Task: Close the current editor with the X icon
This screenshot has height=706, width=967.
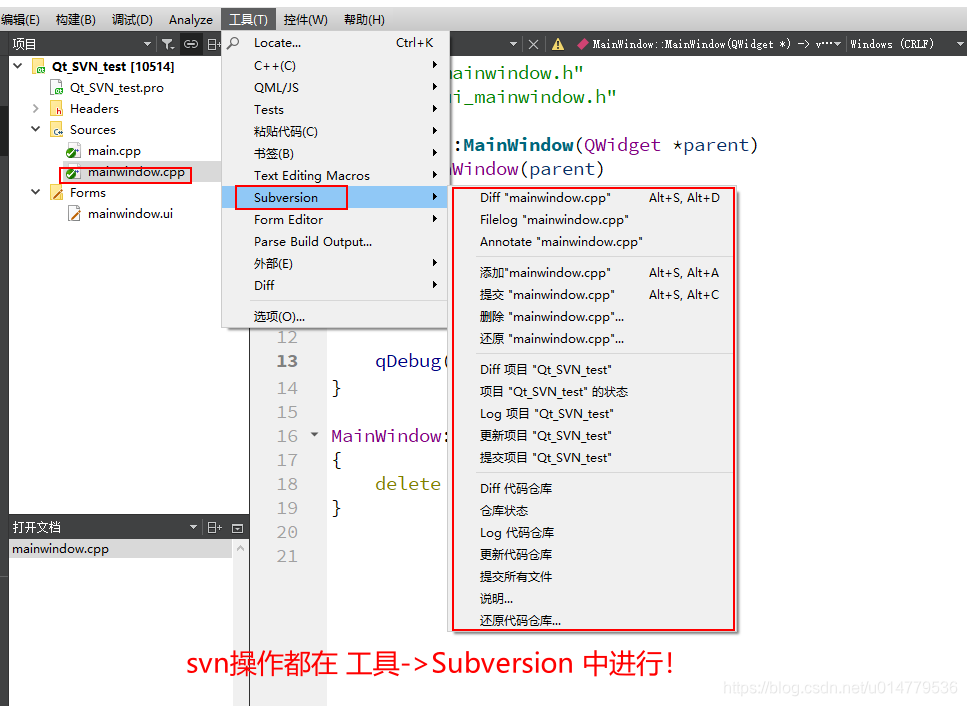Action: click(535, 43)
